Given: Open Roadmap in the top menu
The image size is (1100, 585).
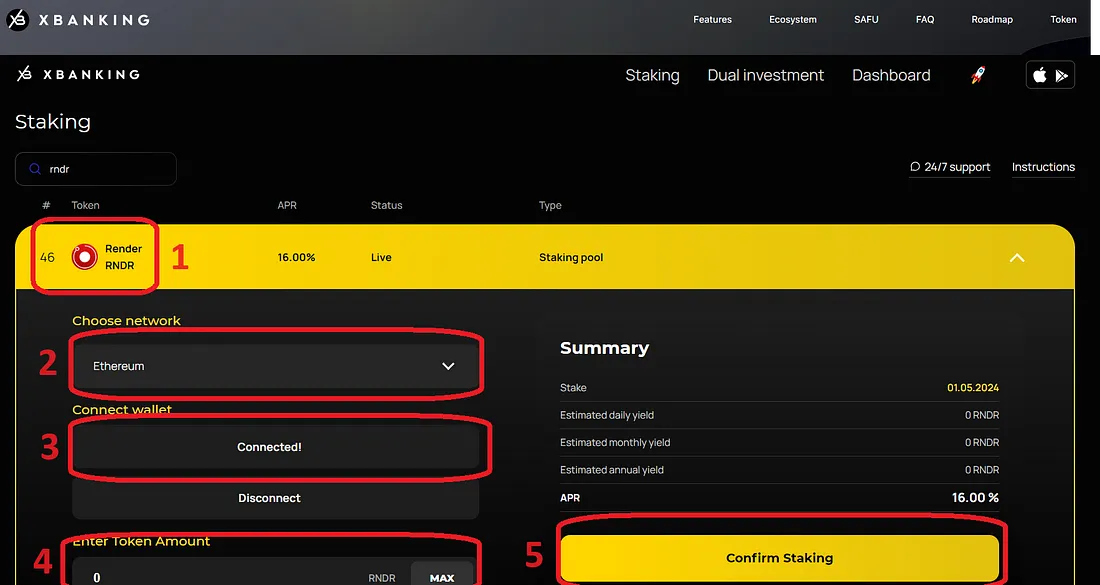Looking at the screenshot, I should coord(992,20).
